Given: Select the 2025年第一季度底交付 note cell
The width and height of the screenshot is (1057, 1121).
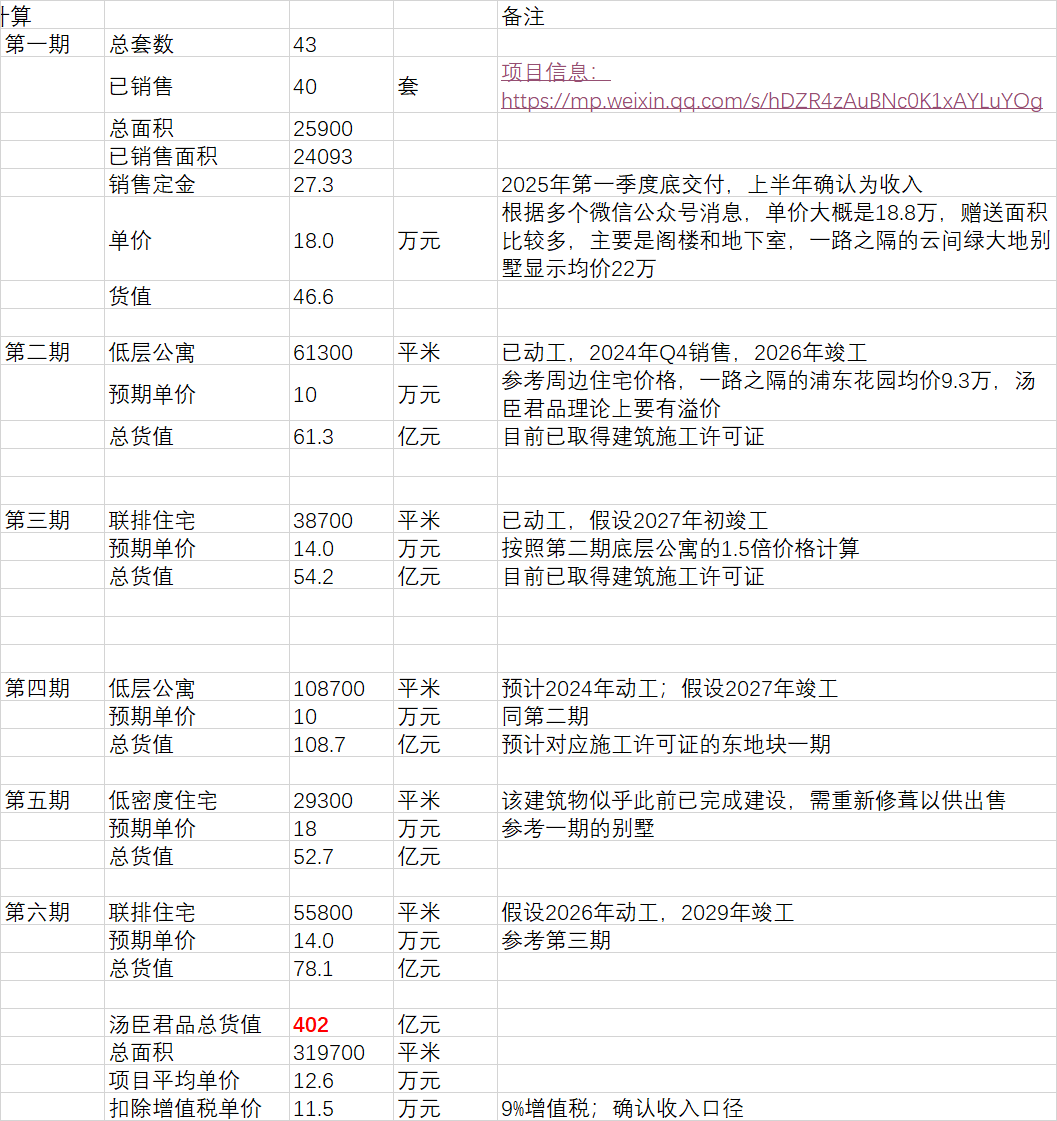Looking at the screenshot, I should coord(777,183).
